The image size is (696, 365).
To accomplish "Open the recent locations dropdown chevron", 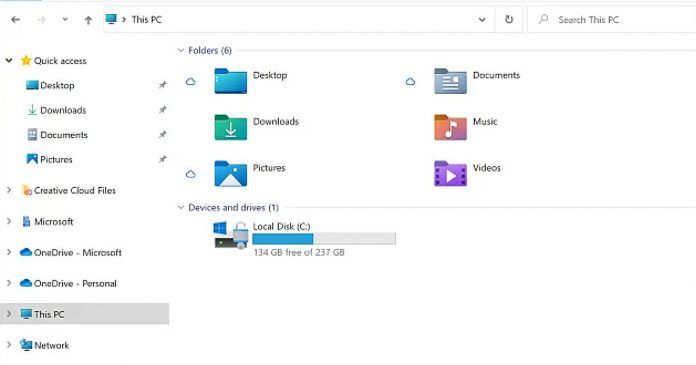I will [x=65, y=20].
